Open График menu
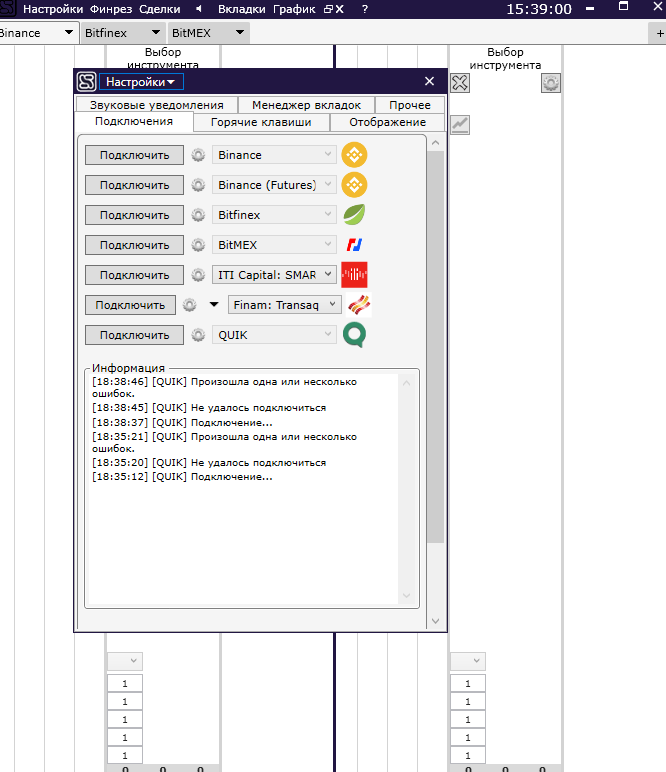Viewport: 666px width, 772px height. pyautogui.click(x=294, y=9)
